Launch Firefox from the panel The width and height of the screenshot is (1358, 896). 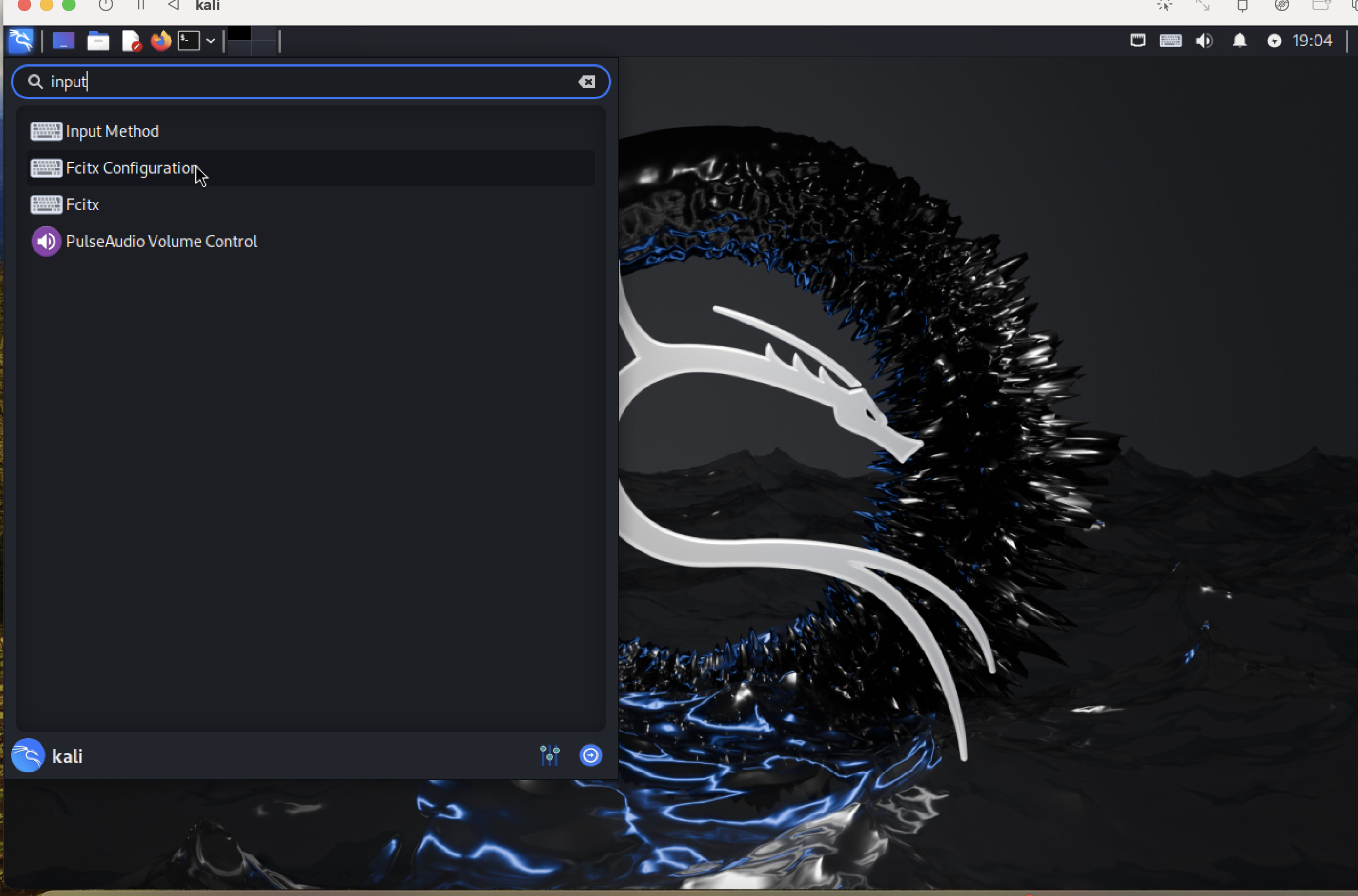coord(161,41)
